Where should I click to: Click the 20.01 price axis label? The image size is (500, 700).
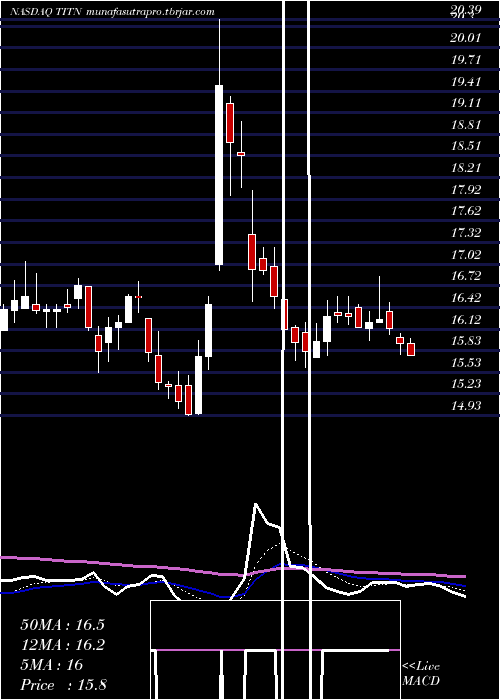466,38
